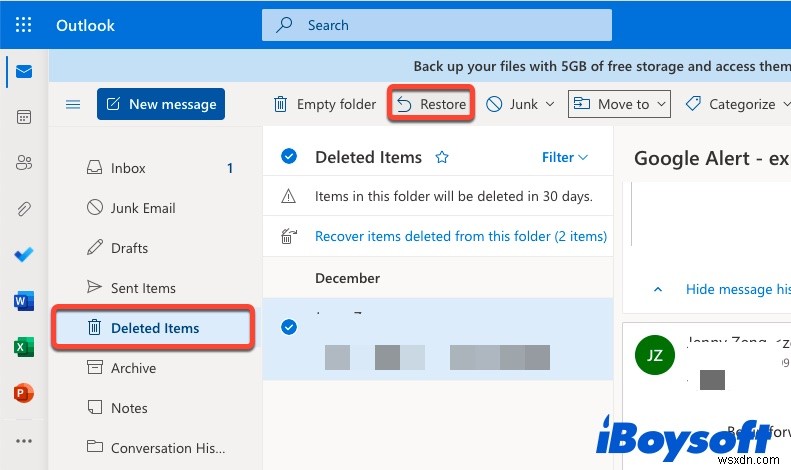
Task: Collapse message history chevron
Action: click(x=658, y=289)
